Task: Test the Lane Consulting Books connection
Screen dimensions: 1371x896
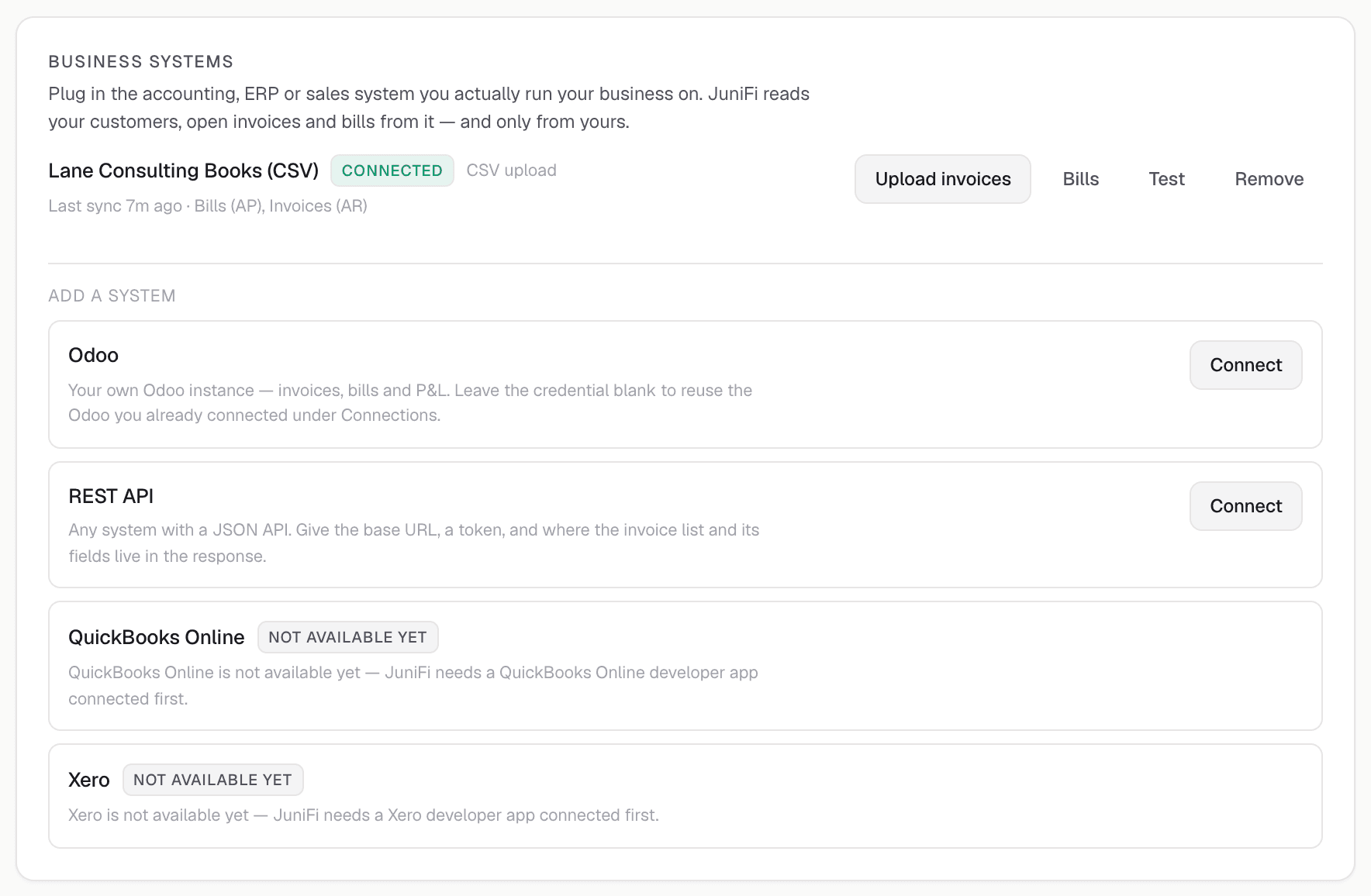Action: [x=1166, y=179]
